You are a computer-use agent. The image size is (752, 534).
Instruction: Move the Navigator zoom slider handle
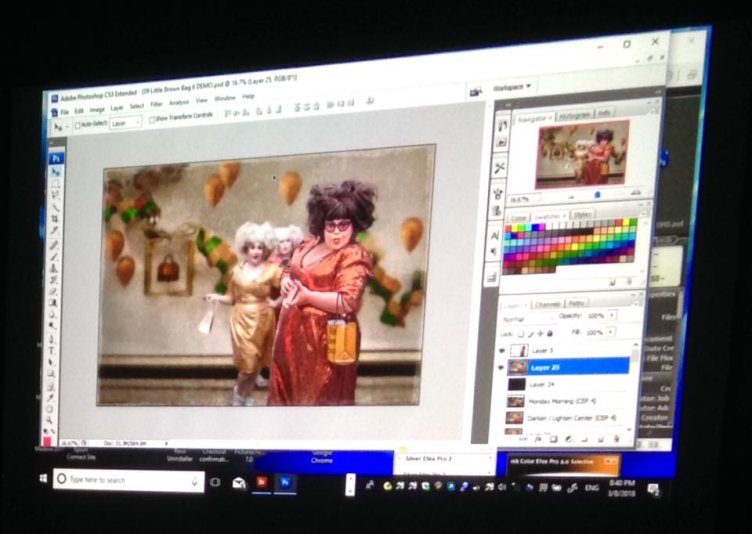pos(597,195)
